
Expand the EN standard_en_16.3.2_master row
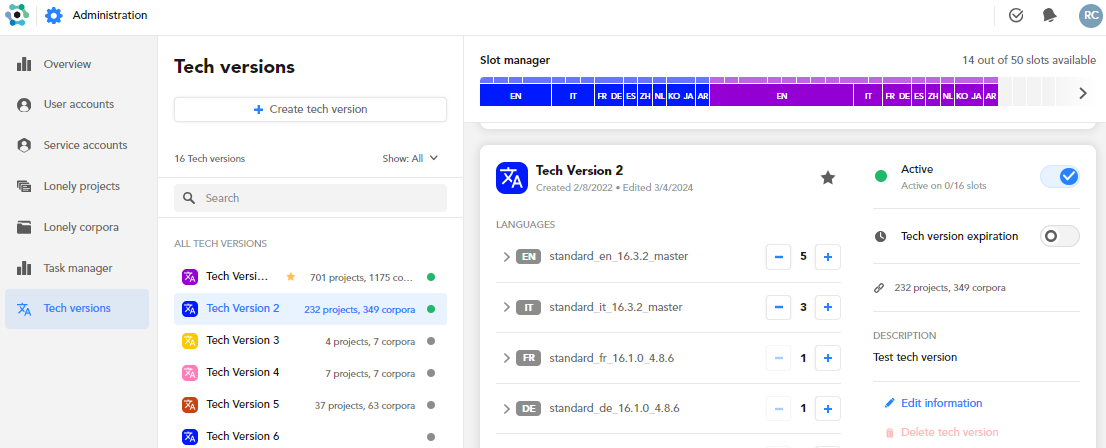click(506, 257)
